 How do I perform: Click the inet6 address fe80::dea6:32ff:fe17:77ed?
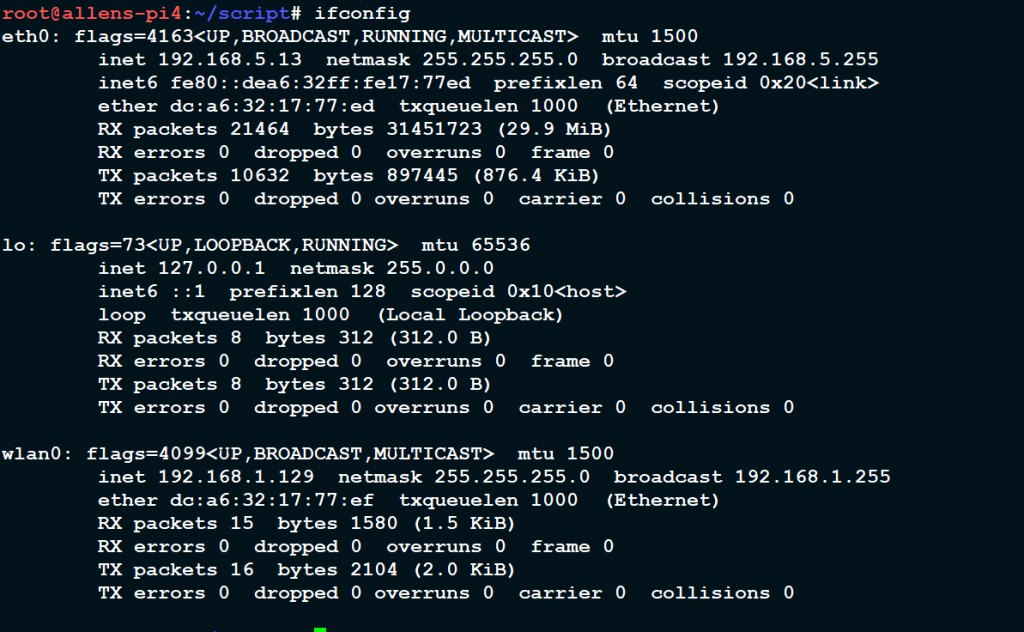pyautogui.click(x=320, y=83)
